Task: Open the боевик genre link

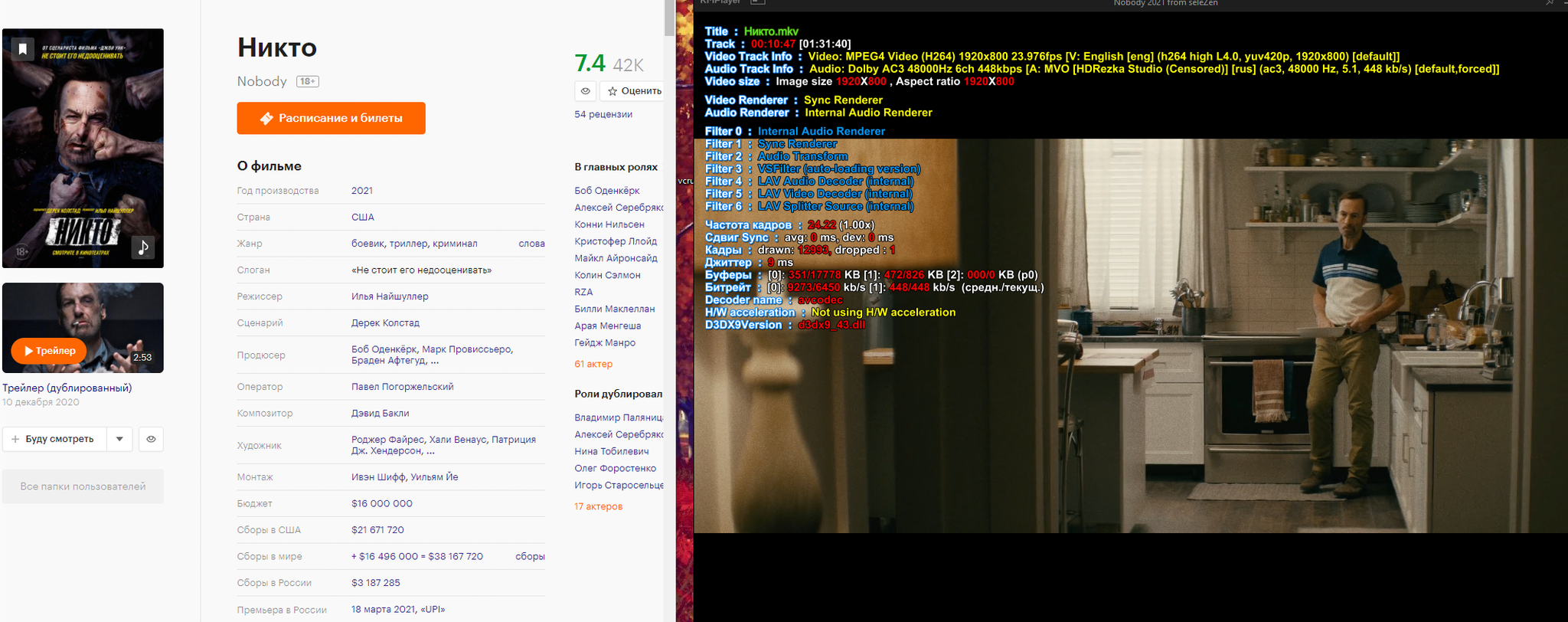Action: coord(367,244)
